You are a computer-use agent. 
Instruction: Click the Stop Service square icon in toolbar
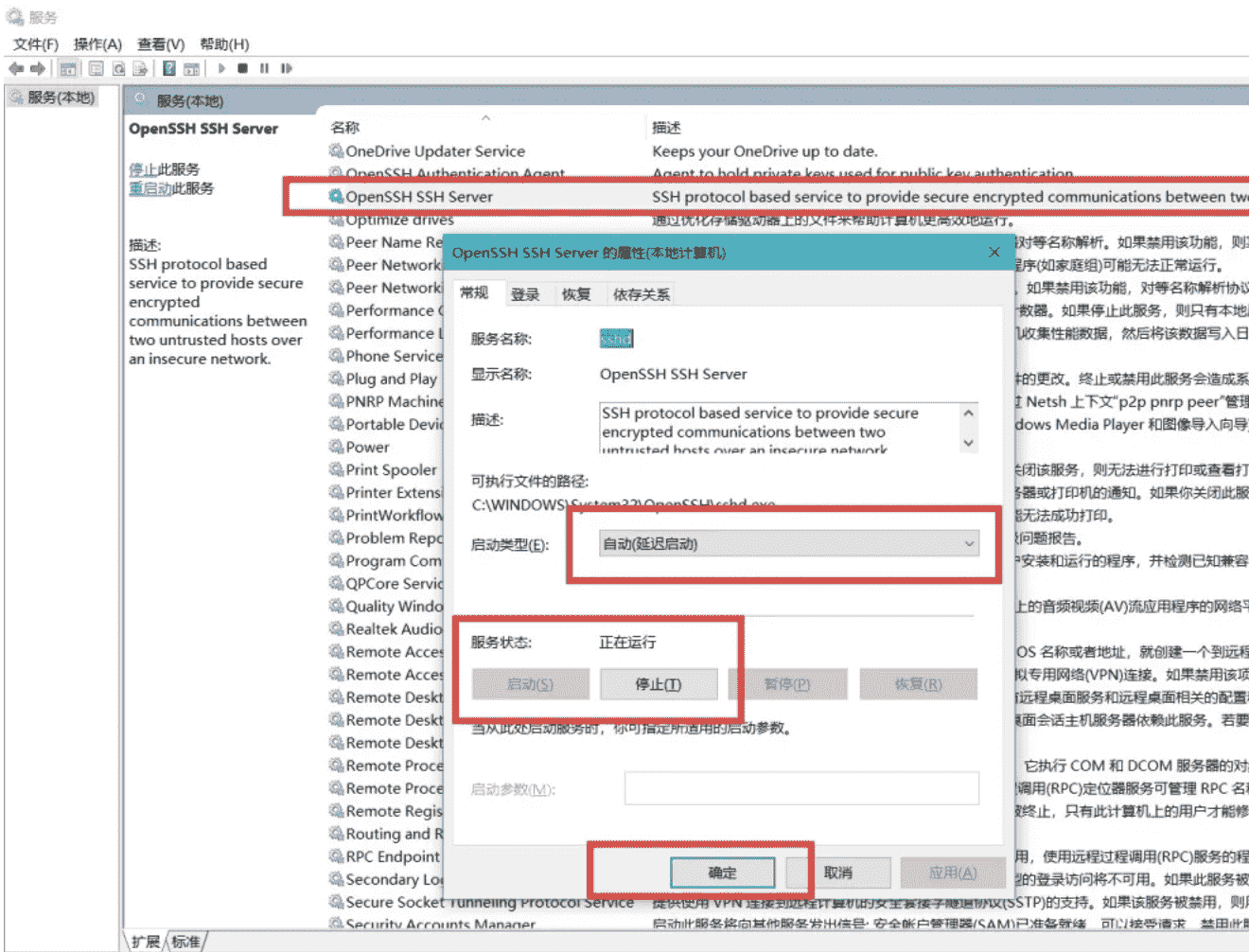[x=242, y=68]
